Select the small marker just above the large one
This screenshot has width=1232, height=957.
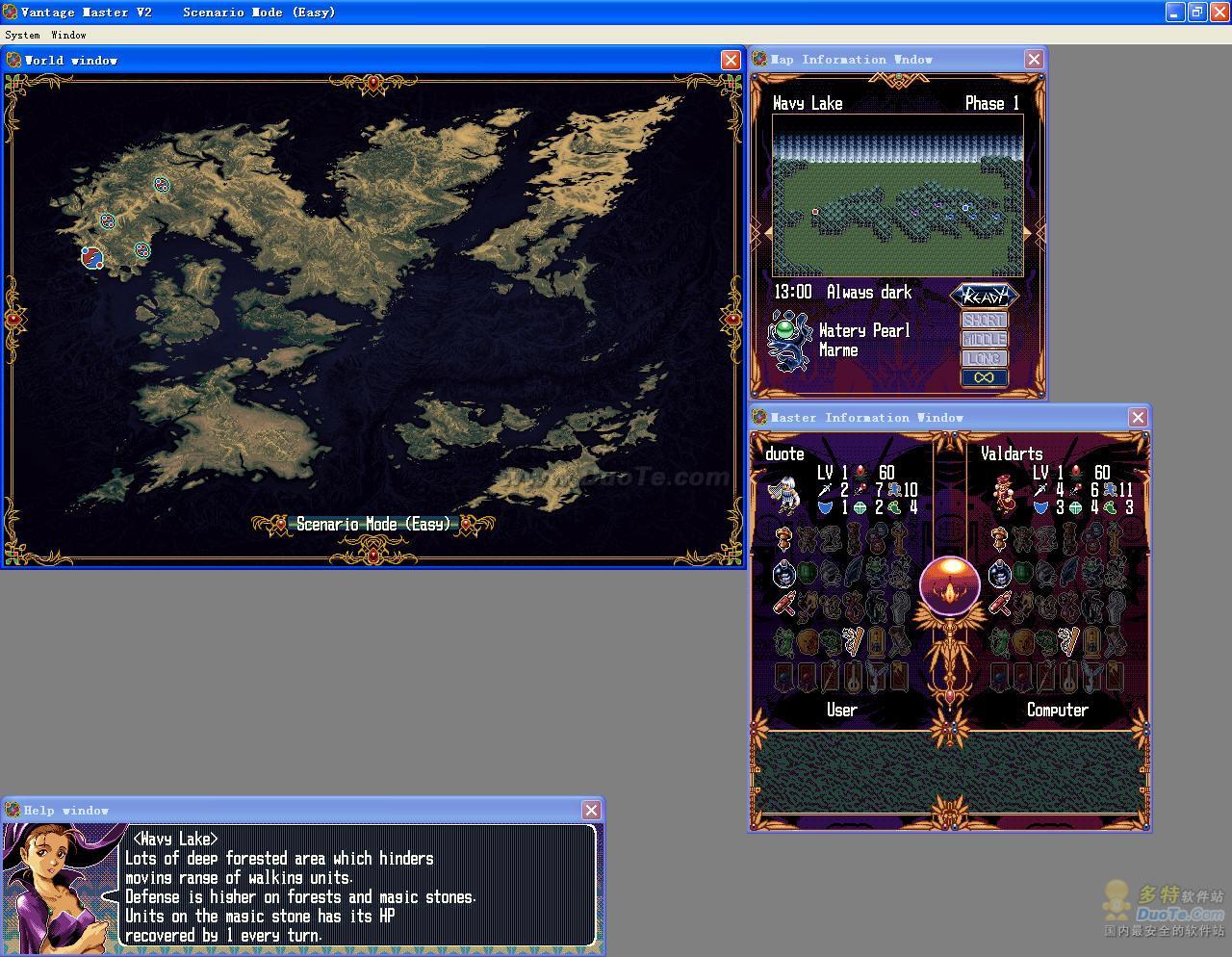[108, 221]
